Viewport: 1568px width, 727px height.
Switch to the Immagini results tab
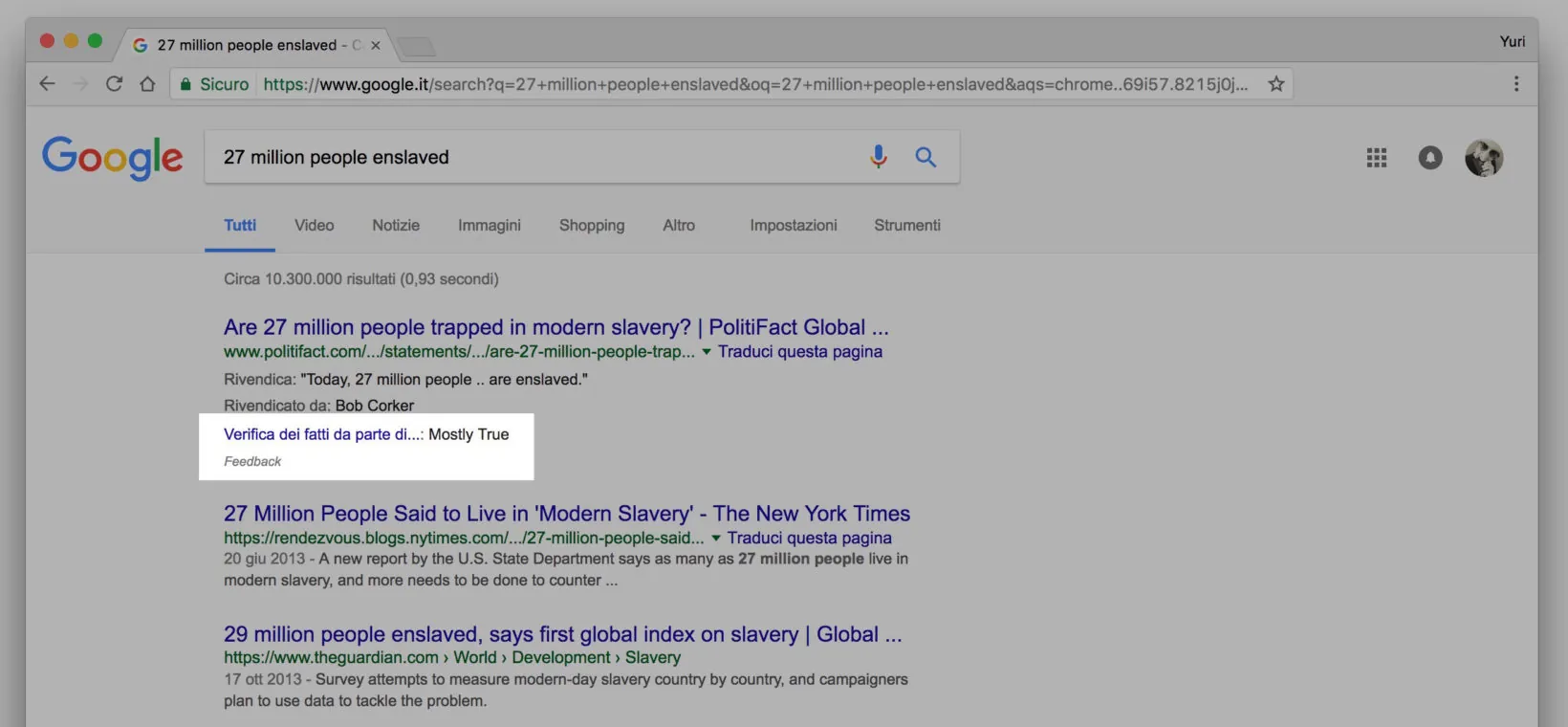tap(490, 226)
